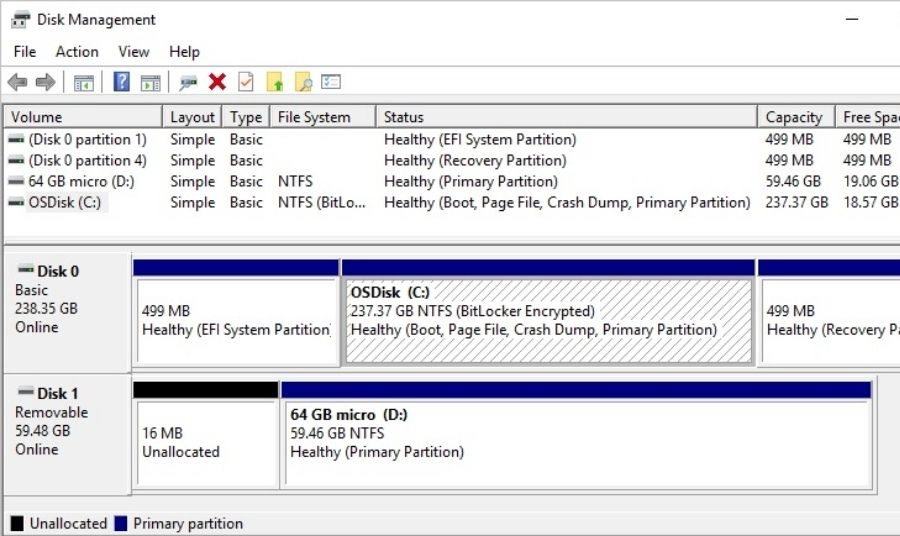Minimize the Disk Management window

(x=852, y=19)
